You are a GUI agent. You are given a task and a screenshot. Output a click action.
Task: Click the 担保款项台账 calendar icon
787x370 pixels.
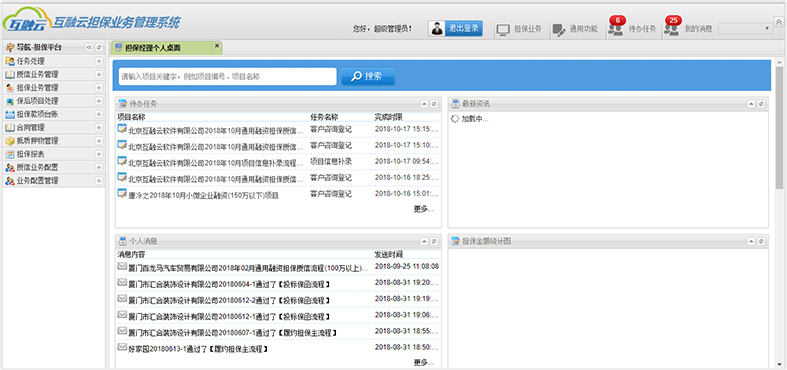pos(10,114)
